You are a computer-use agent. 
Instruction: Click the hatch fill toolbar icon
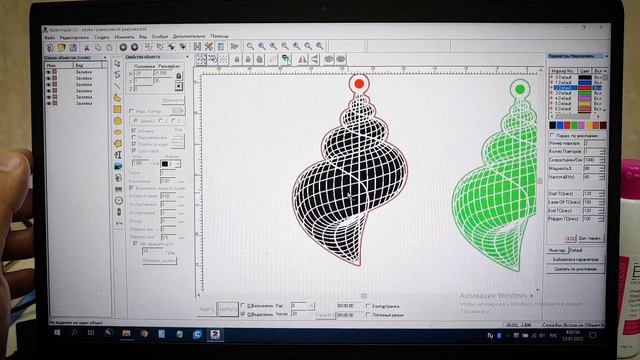point(197,47)
